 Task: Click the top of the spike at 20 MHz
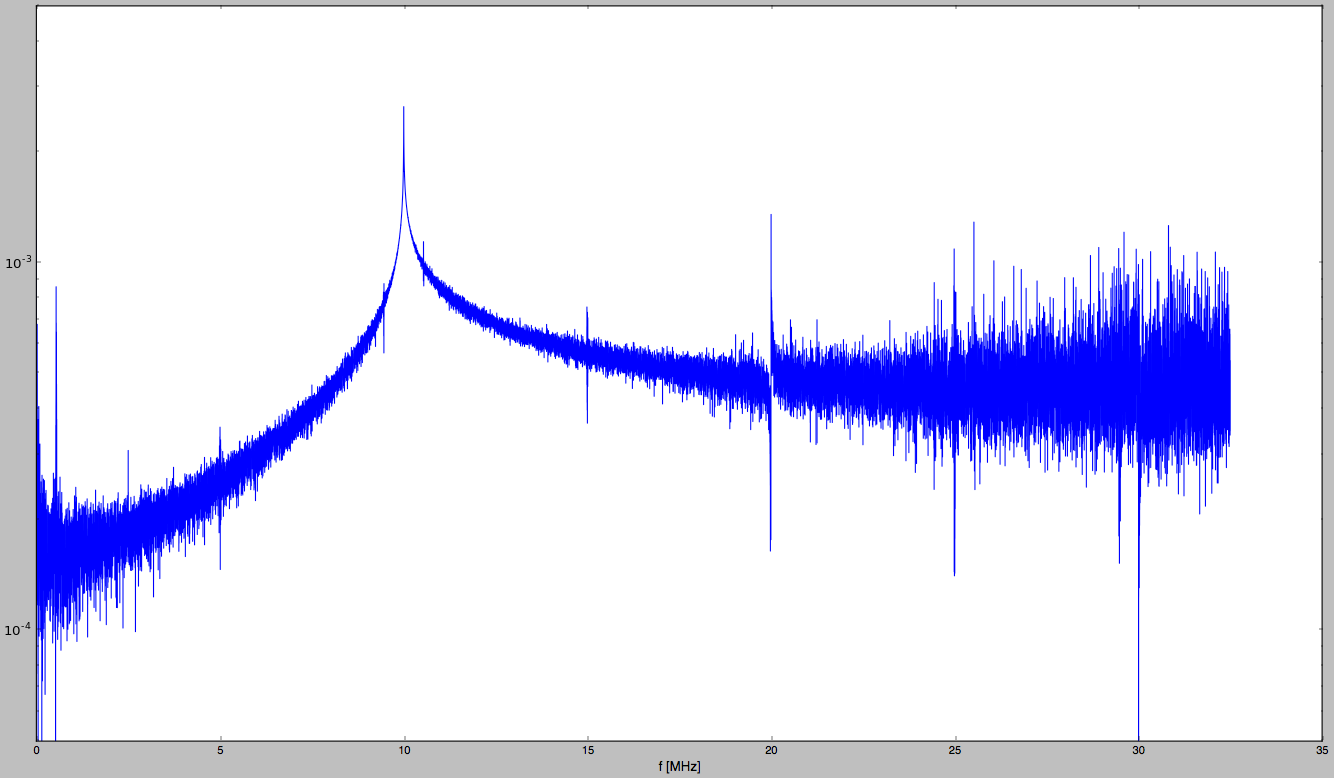point(771,215)
